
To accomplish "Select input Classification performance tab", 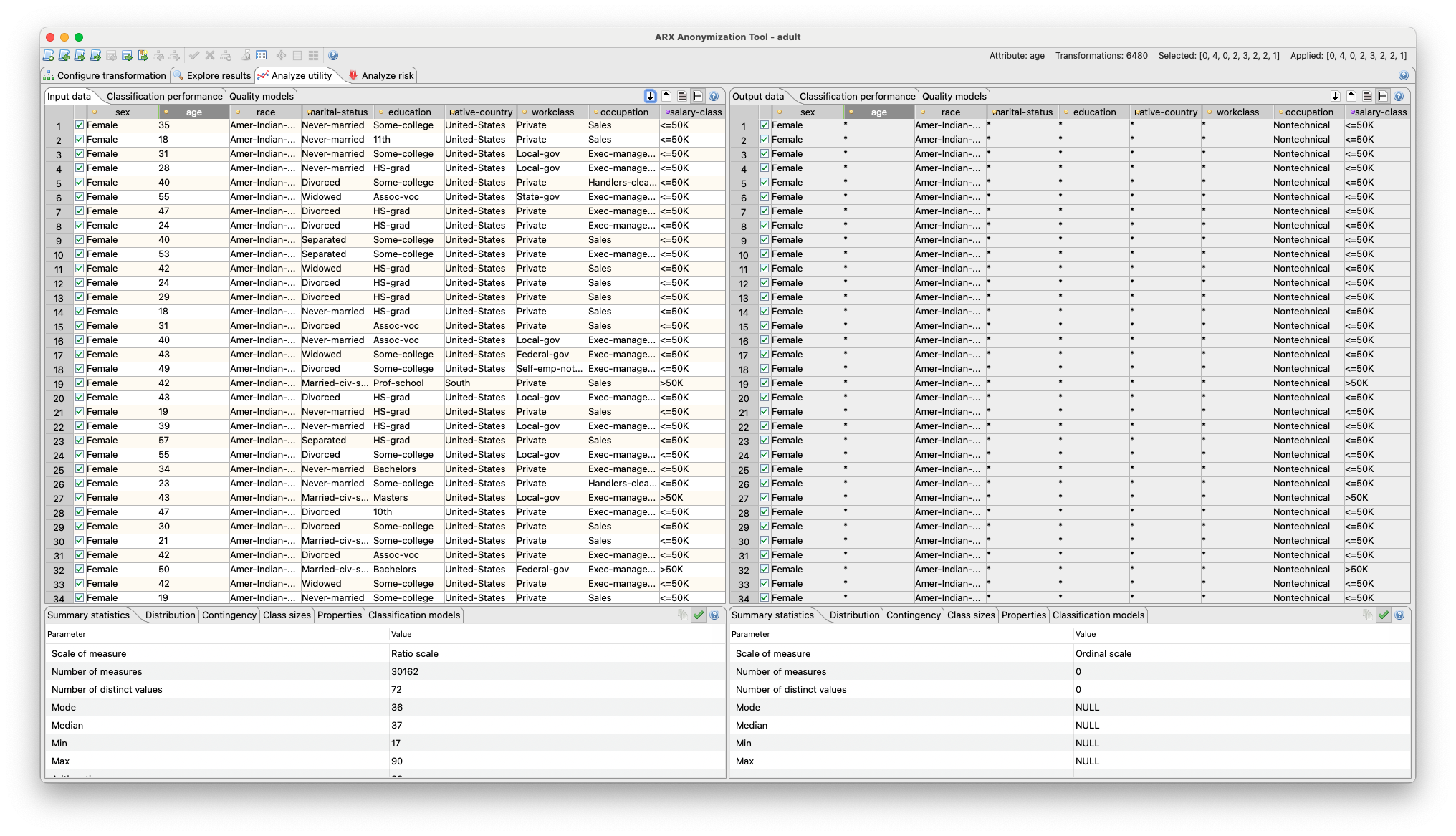I will point(164,96).
